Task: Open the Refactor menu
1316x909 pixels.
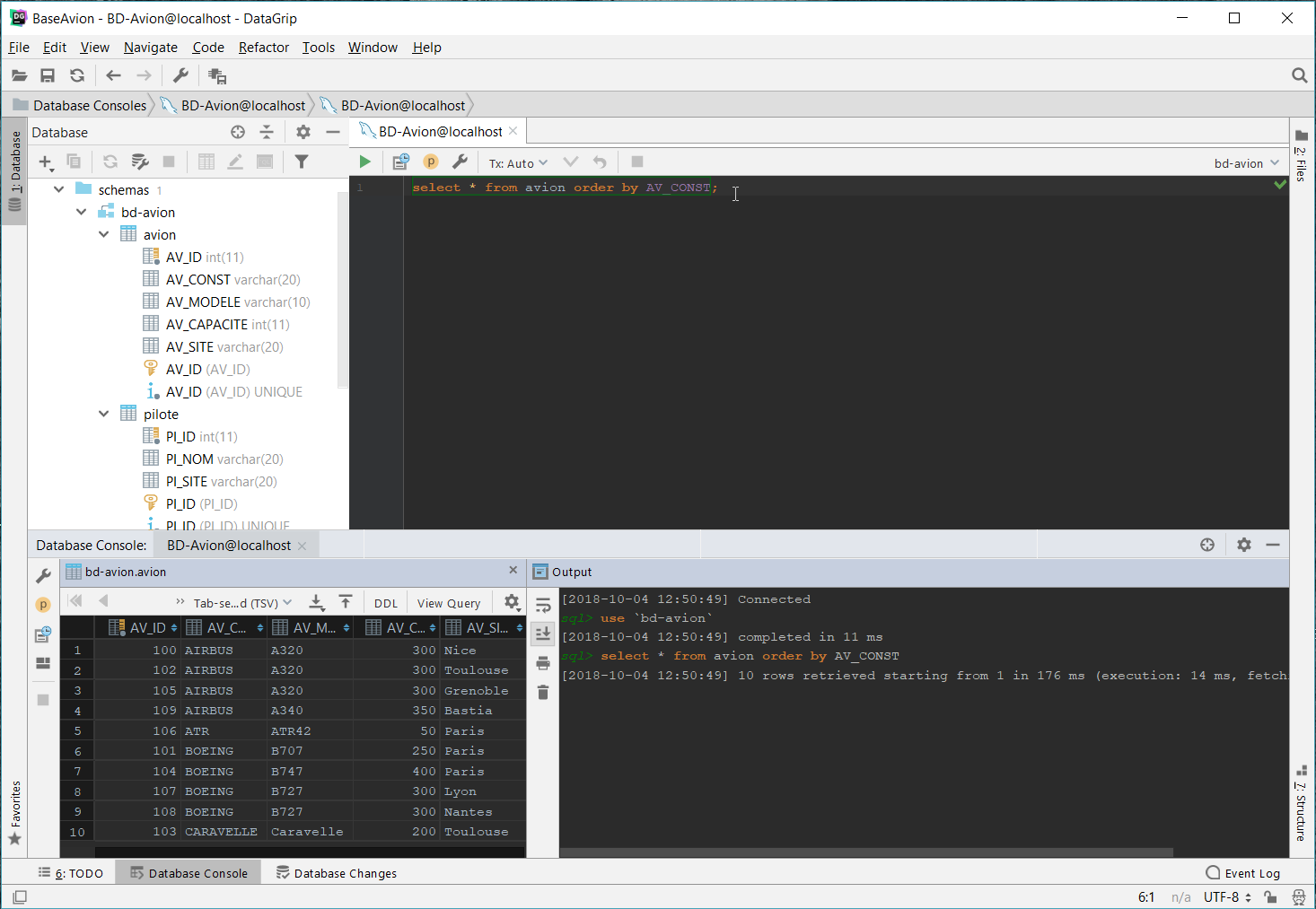Action: (263, 47)
